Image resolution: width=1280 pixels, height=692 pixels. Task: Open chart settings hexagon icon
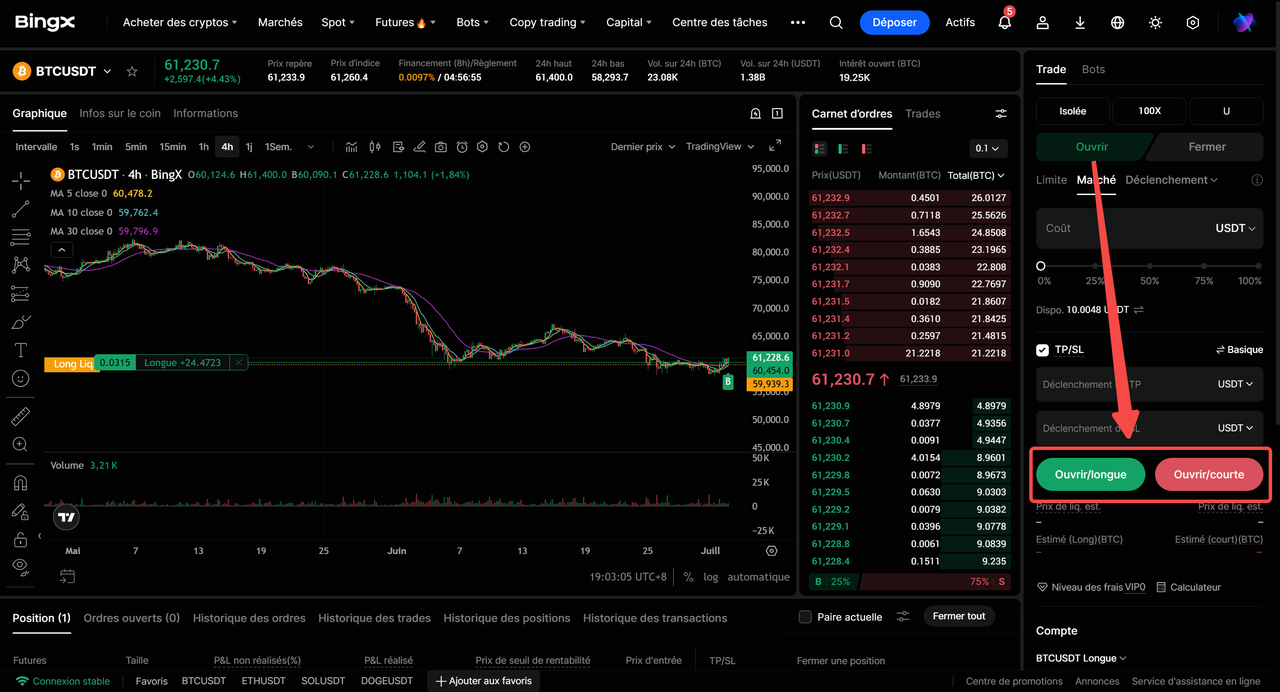(x=482, y=147)
